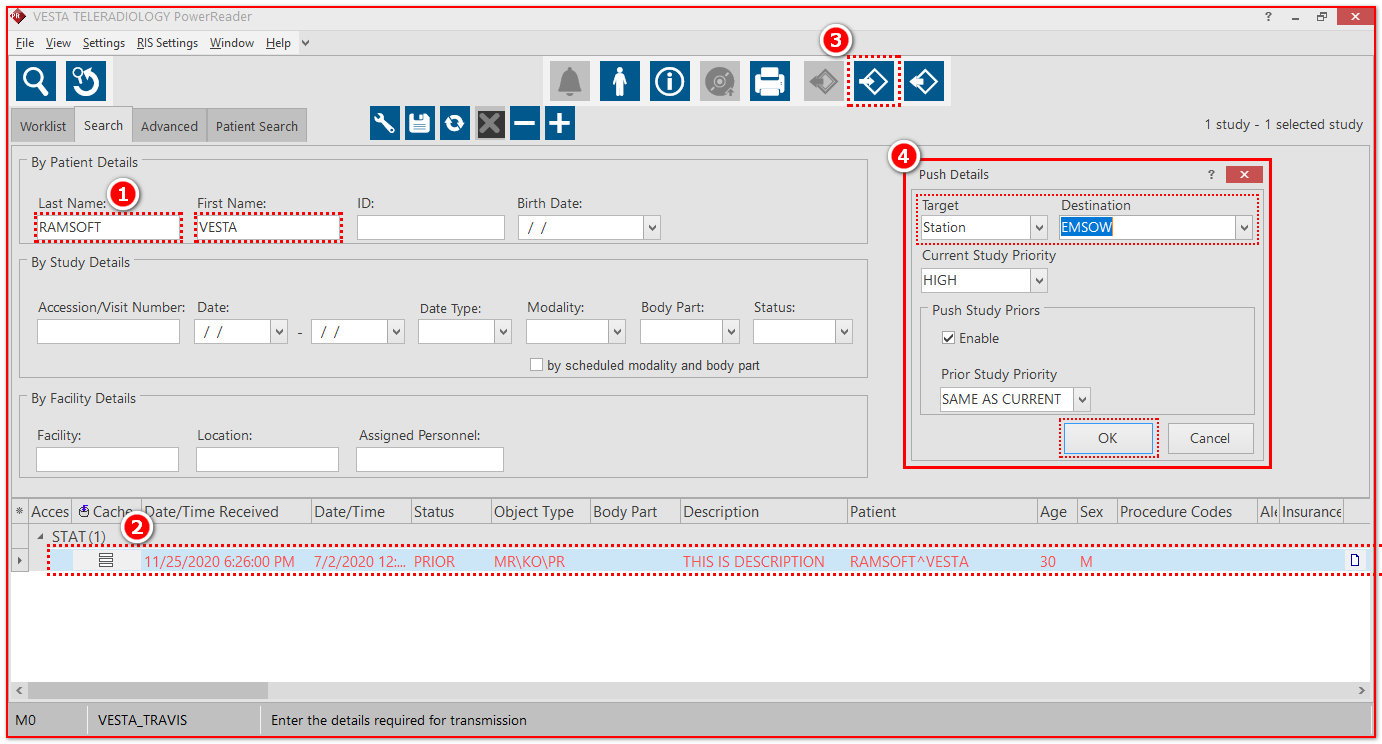
Task: Switch to the Advanced tab
Action: 169,126
